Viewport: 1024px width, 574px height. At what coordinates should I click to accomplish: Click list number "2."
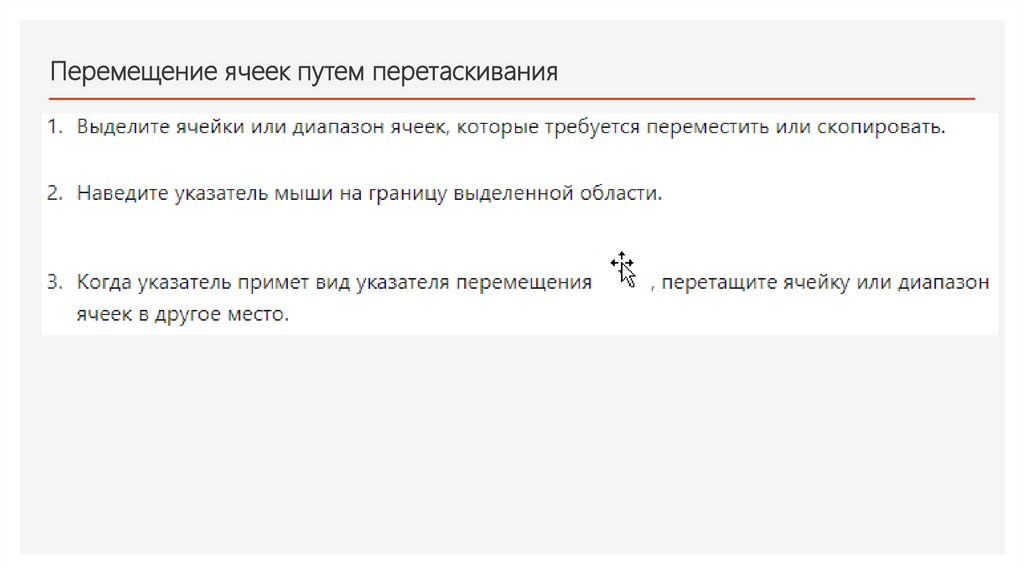(55, 193)
